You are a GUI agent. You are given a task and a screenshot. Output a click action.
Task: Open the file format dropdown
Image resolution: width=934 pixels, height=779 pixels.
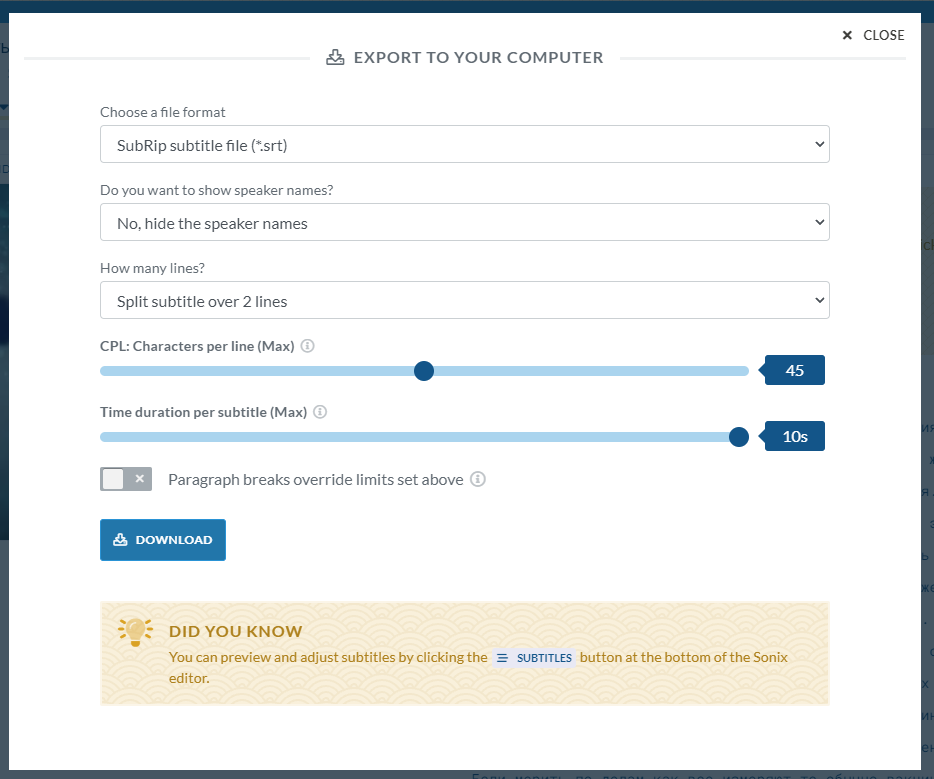[465, 144]
